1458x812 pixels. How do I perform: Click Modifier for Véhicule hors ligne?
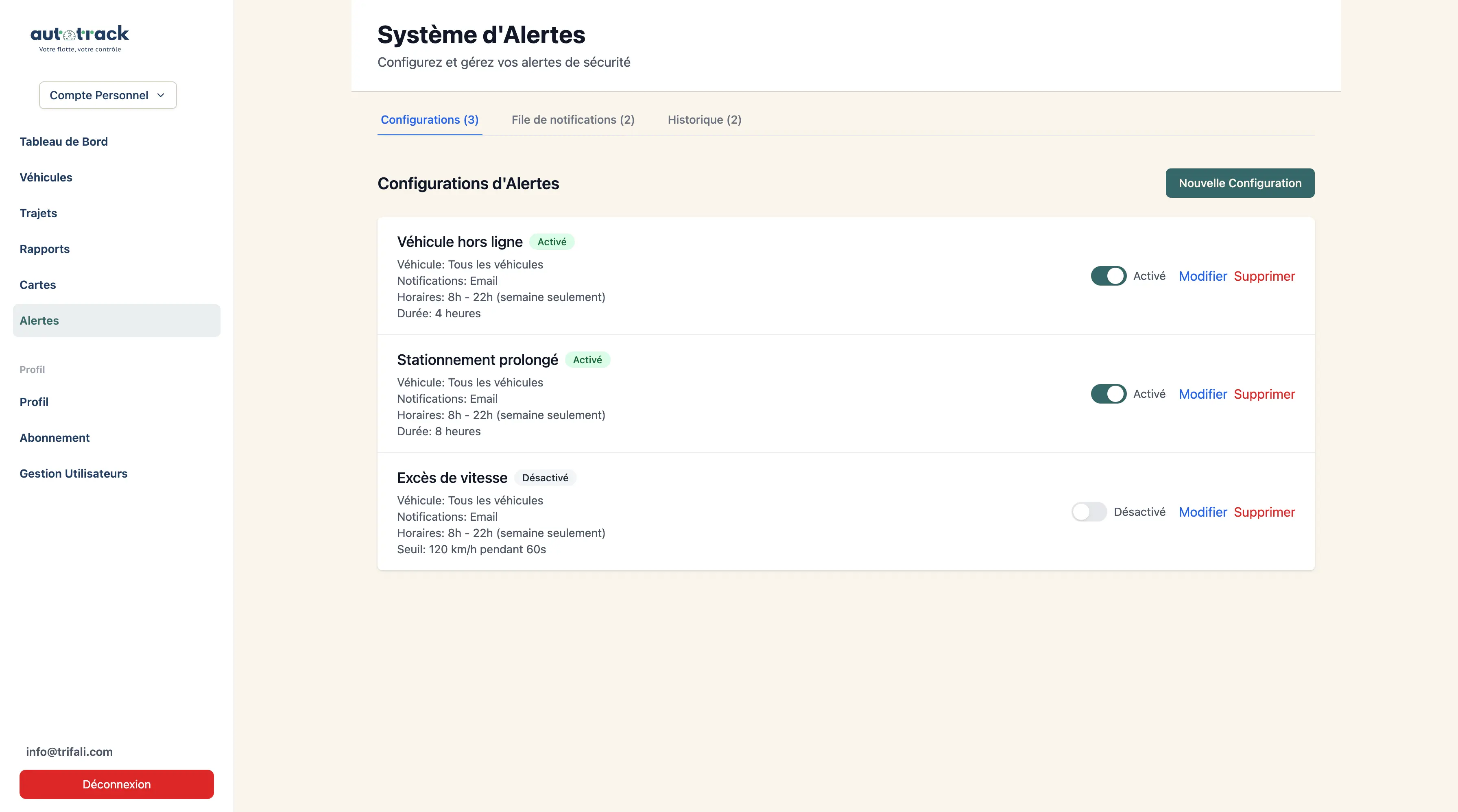(1203, 276)
